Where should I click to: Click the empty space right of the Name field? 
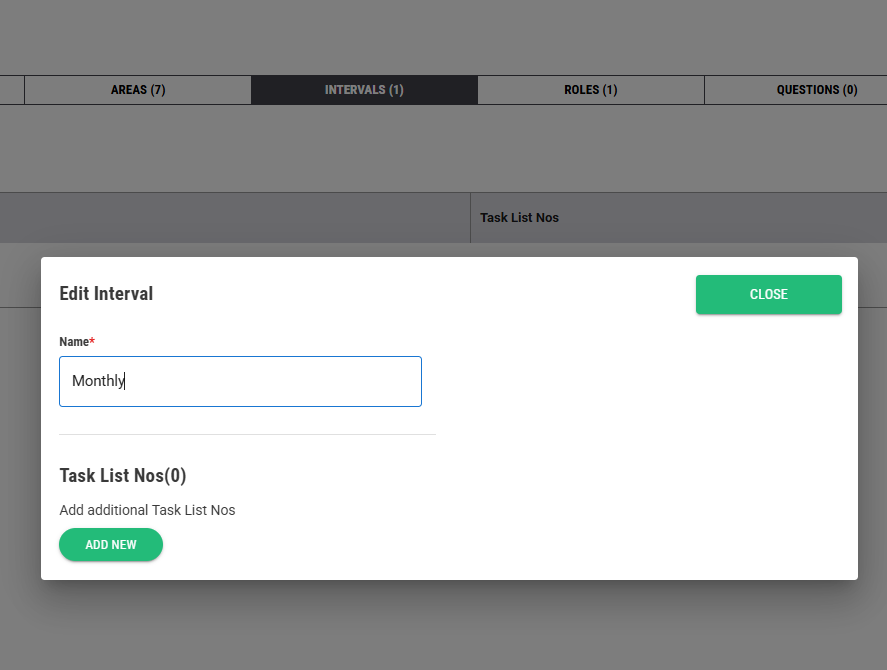[640, 381]
